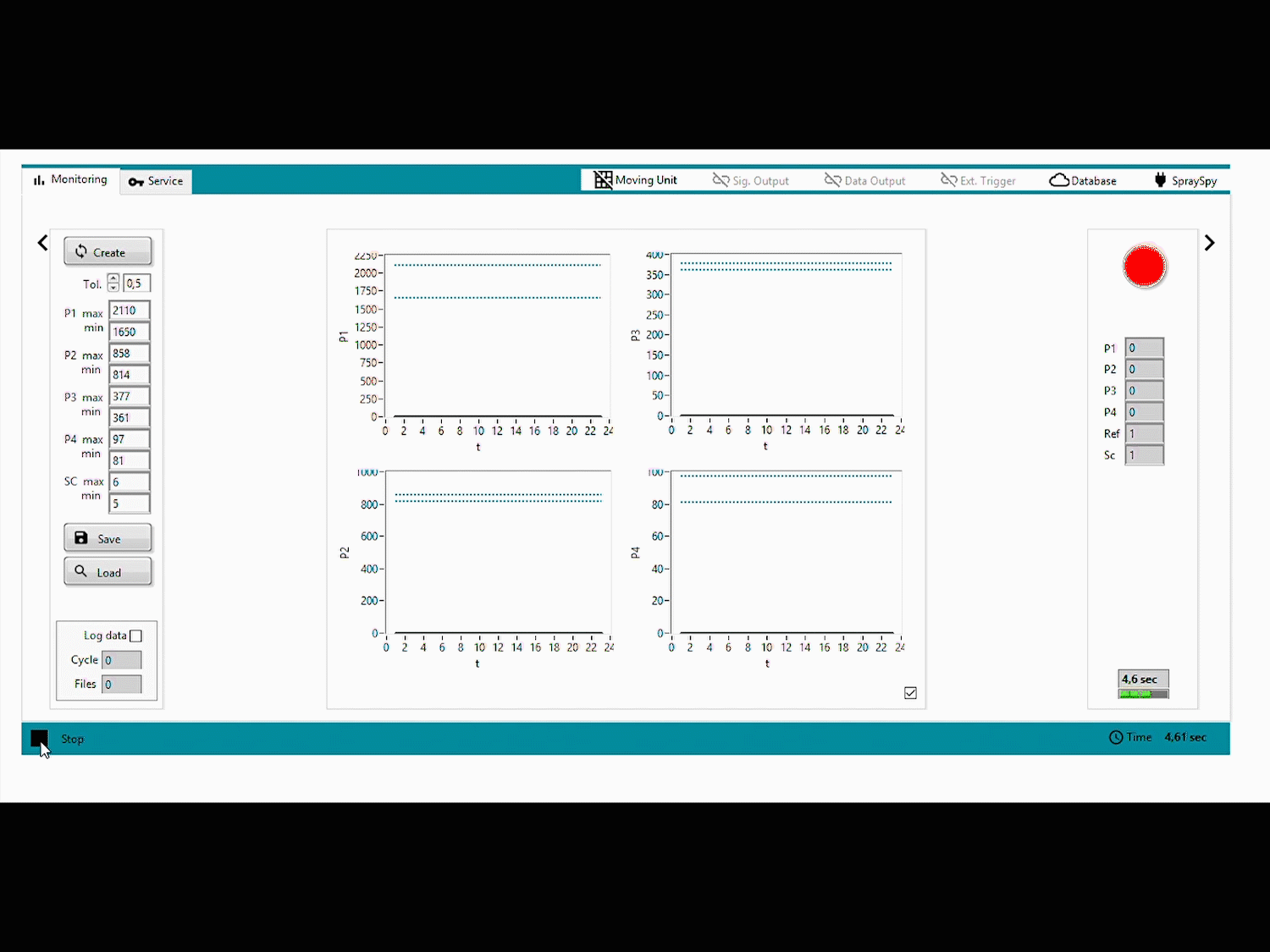Click the black Stop square icon
This screenshot has width=1270, height=952.
point(39,739)
